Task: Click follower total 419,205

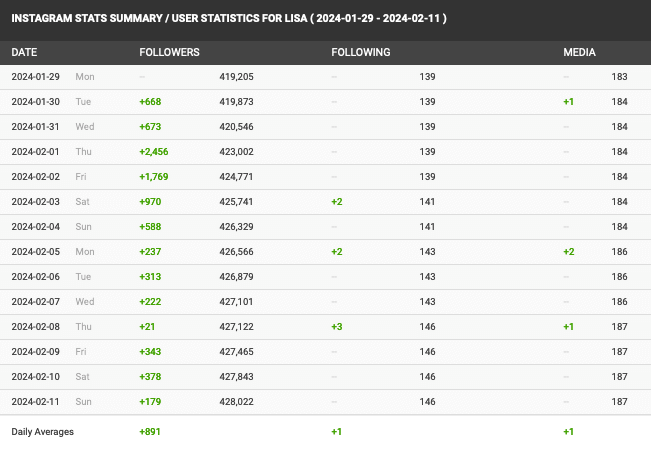Action: [236, 77]
